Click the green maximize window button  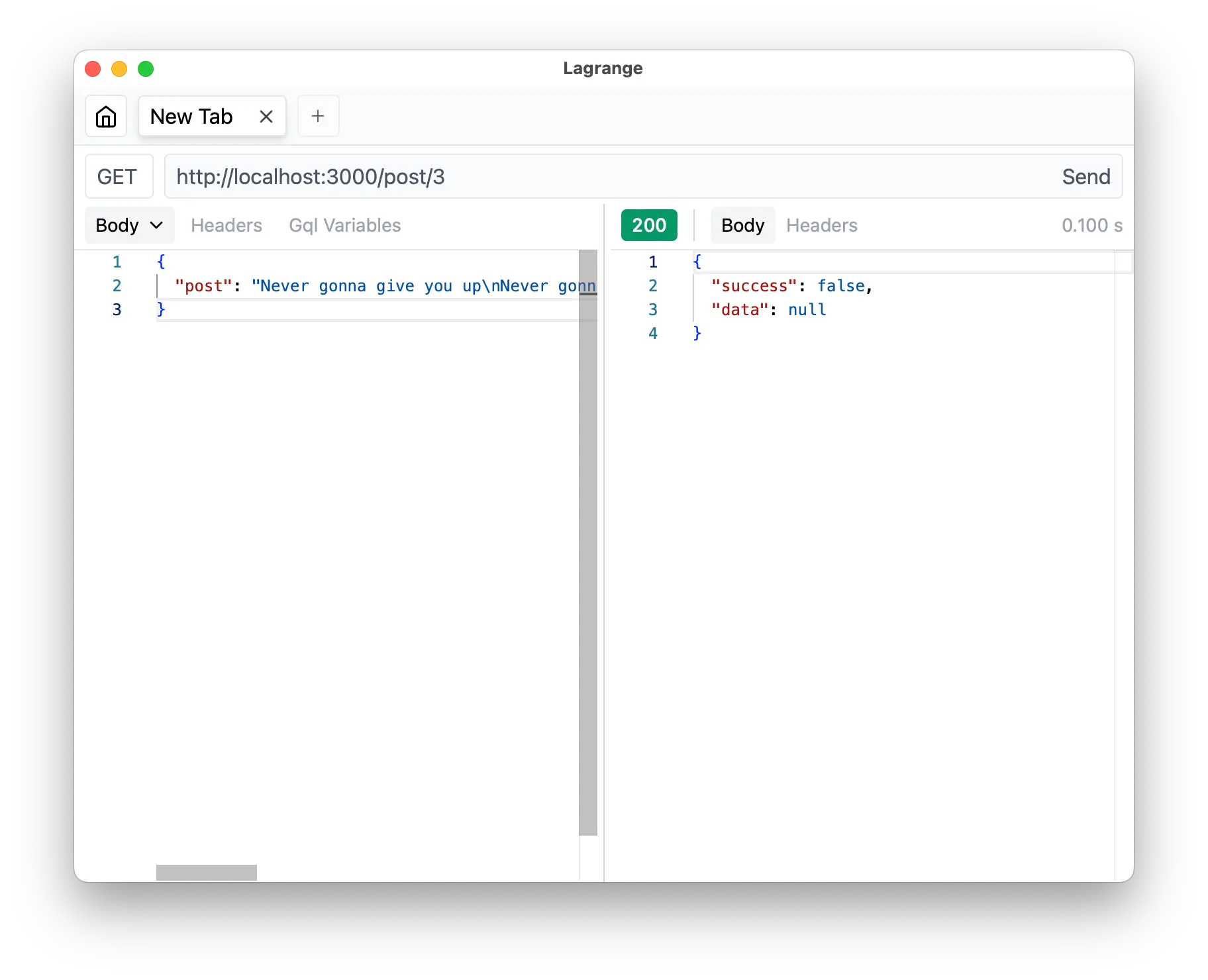point(146,69)
